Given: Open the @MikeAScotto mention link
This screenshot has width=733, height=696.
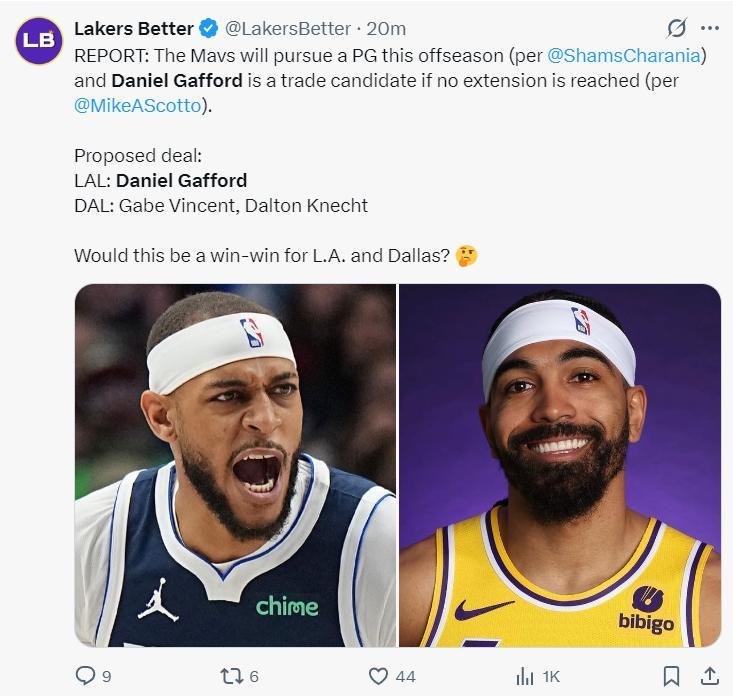Looking at the screenshot, I should click(137, 106).
